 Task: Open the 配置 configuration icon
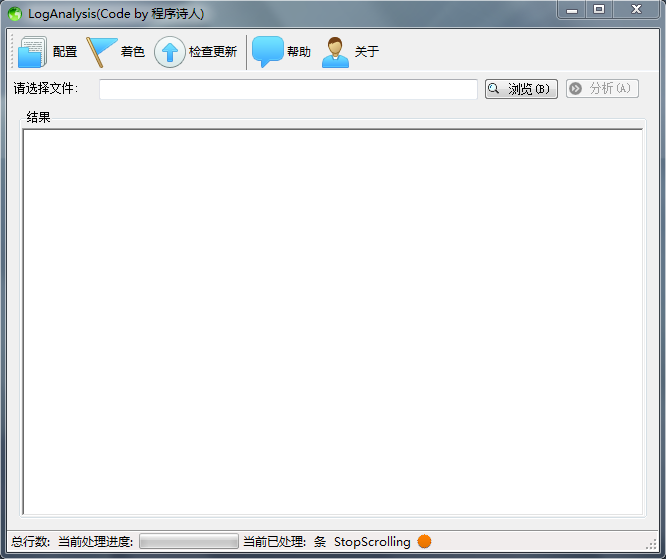click(x=32, y=52)
